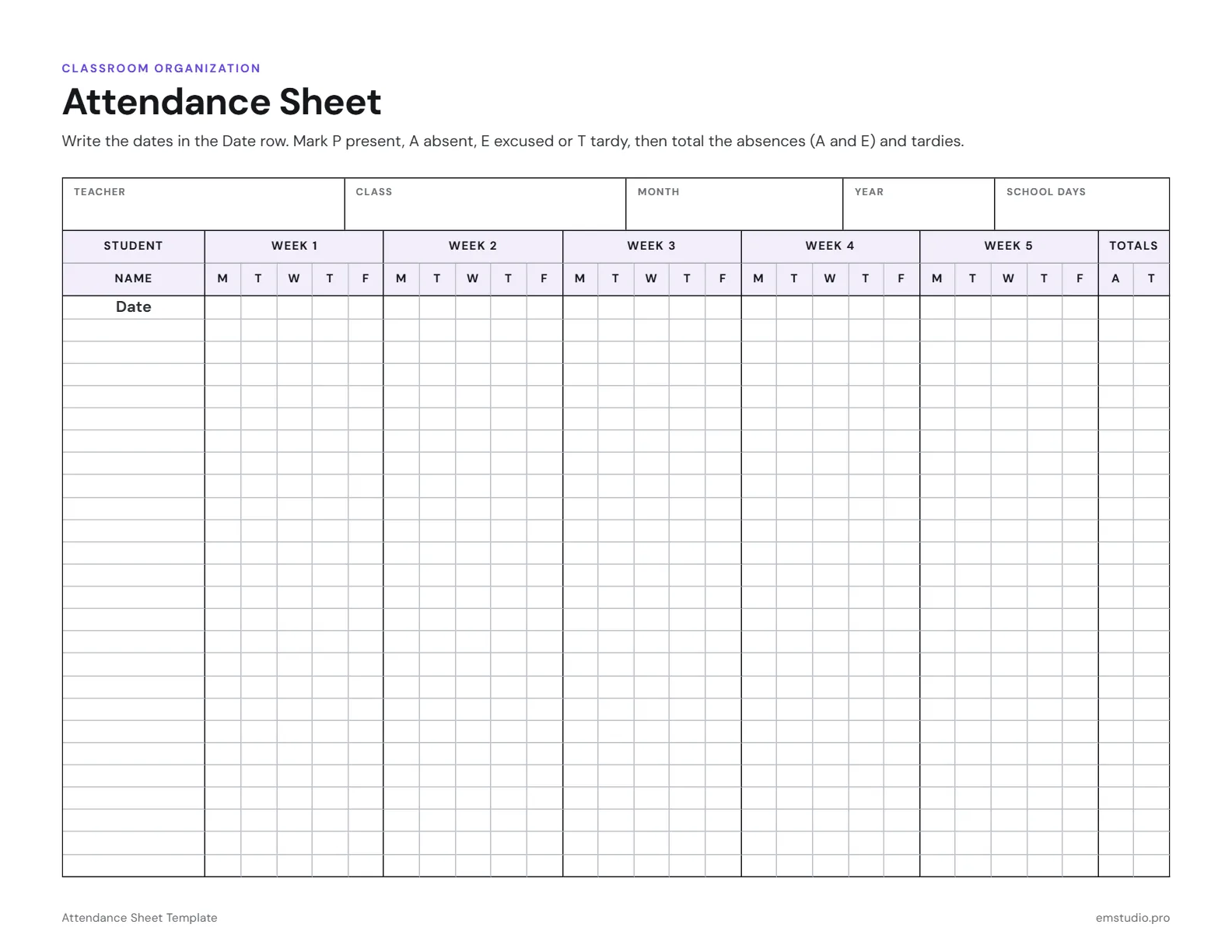Image resolution: width=1232 pixels, height=952 pixels.
Task: Select the Week 3 column header
Action: pos(652,247)
